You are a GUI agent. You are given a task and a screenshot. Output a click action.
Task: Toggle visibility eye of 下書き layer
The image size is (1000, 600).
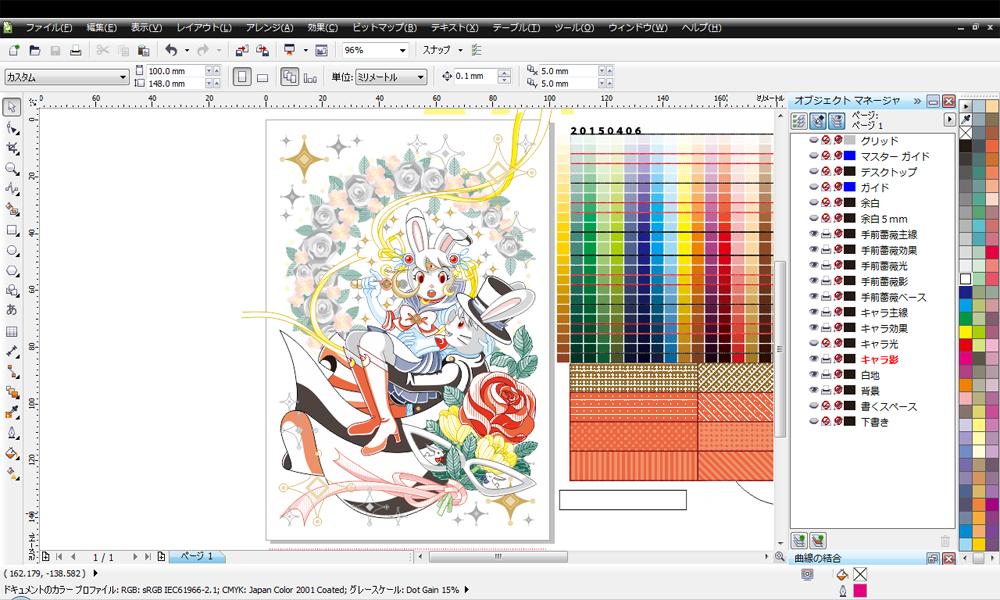(x=814, y=422)
